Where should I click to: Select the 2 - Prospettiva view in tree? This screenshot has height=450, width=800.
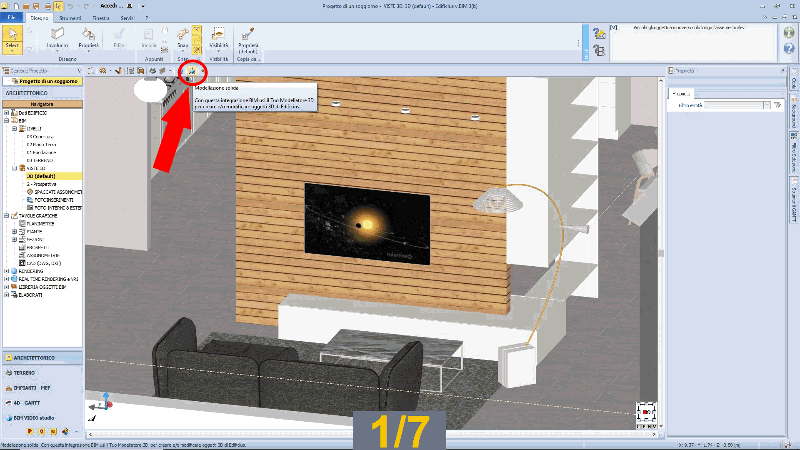pos(41,184)
